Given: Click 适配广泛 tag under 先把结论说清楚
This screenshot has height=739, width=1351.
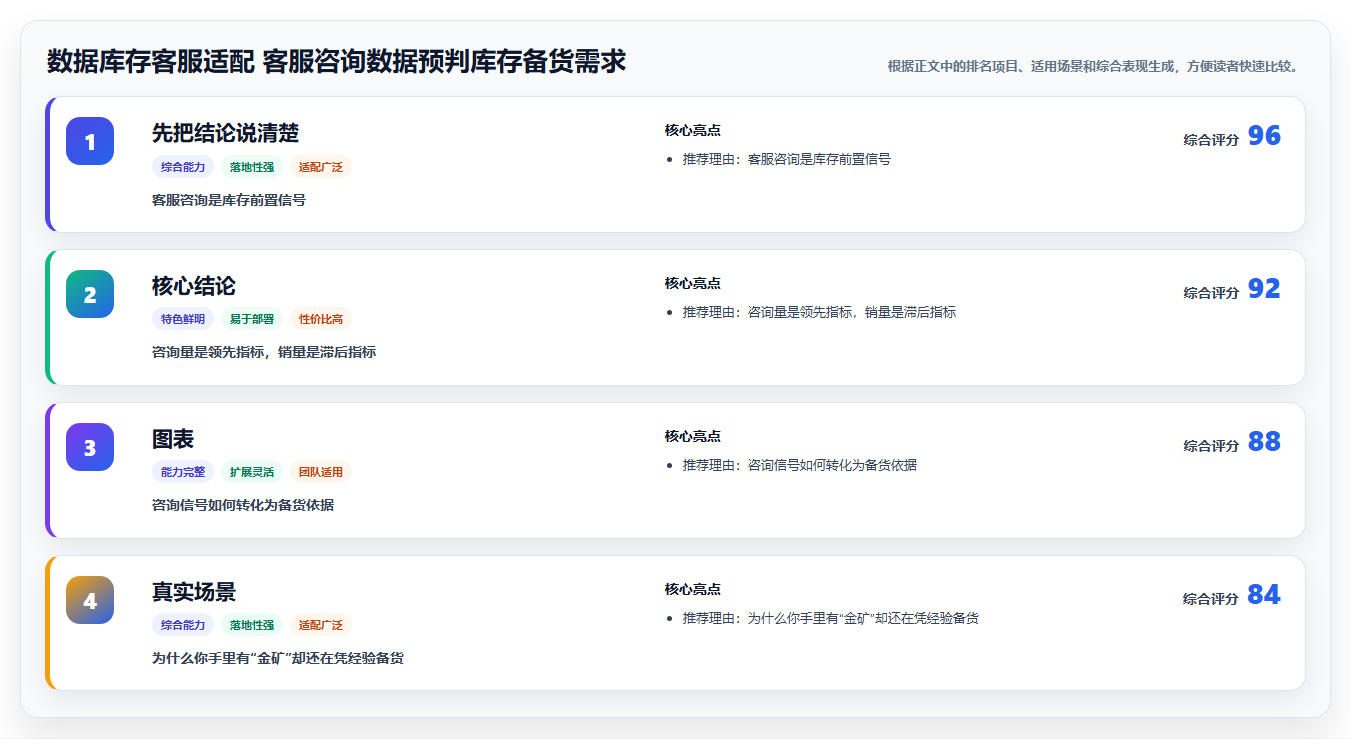Looking at the screenshot, I should click(321, 167).
